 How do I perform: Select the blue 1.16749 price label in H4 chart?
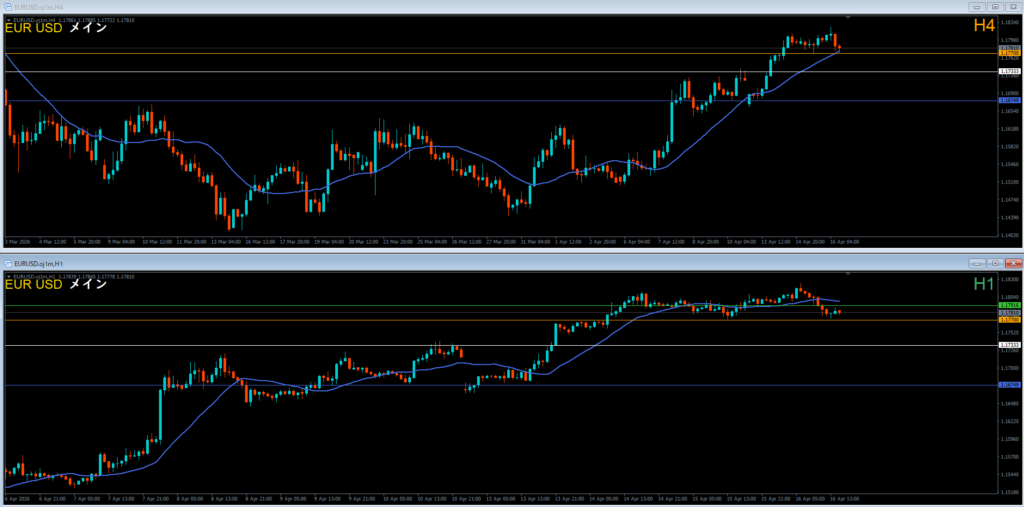pos(1009,101)
